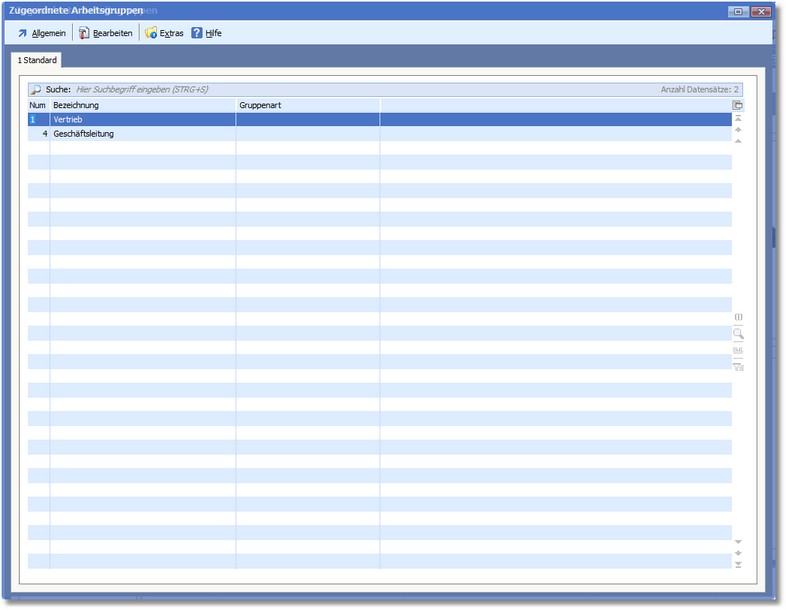
Task: Click the page-up double arrow icon
Action: pos(738,129)
